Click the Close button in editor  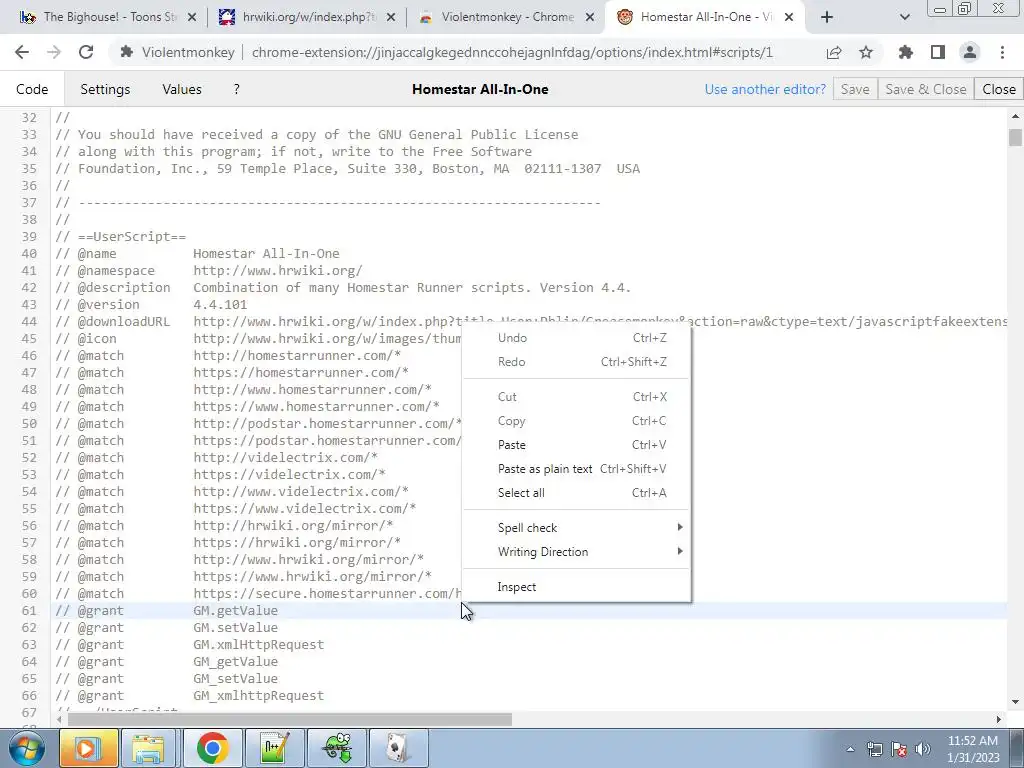point(999,89)
